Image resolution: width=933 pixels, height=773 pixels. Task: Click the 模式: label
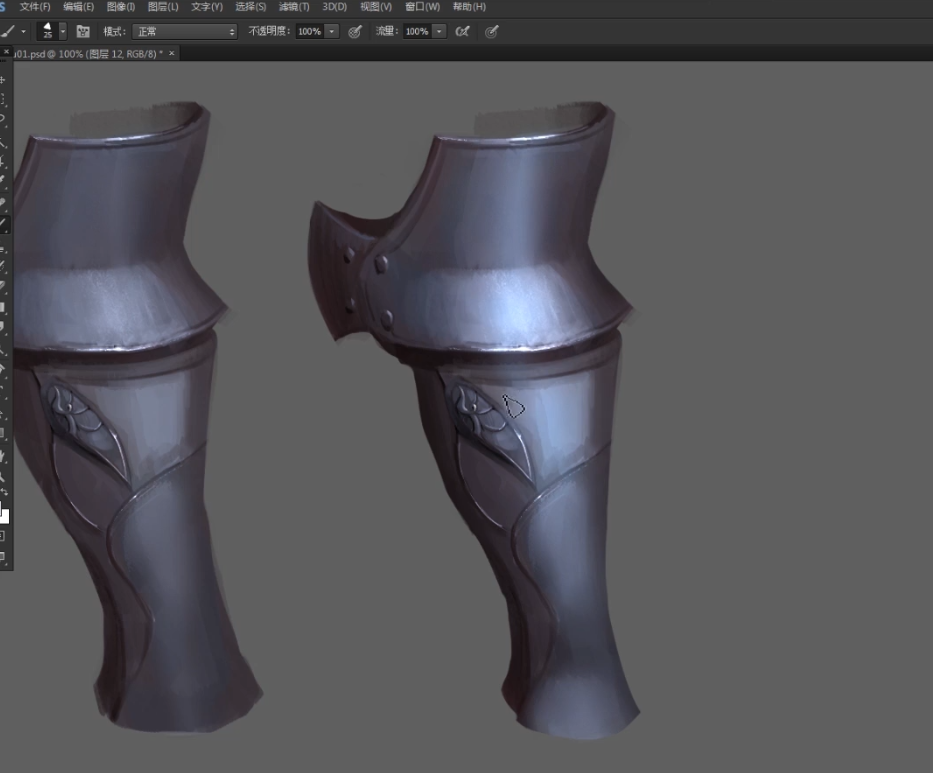[x=114, y=32]
